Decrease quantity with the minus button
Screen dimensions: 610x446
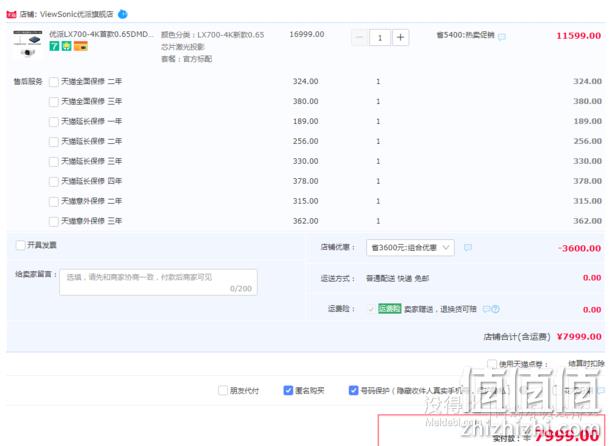click(x=359, y=37)
